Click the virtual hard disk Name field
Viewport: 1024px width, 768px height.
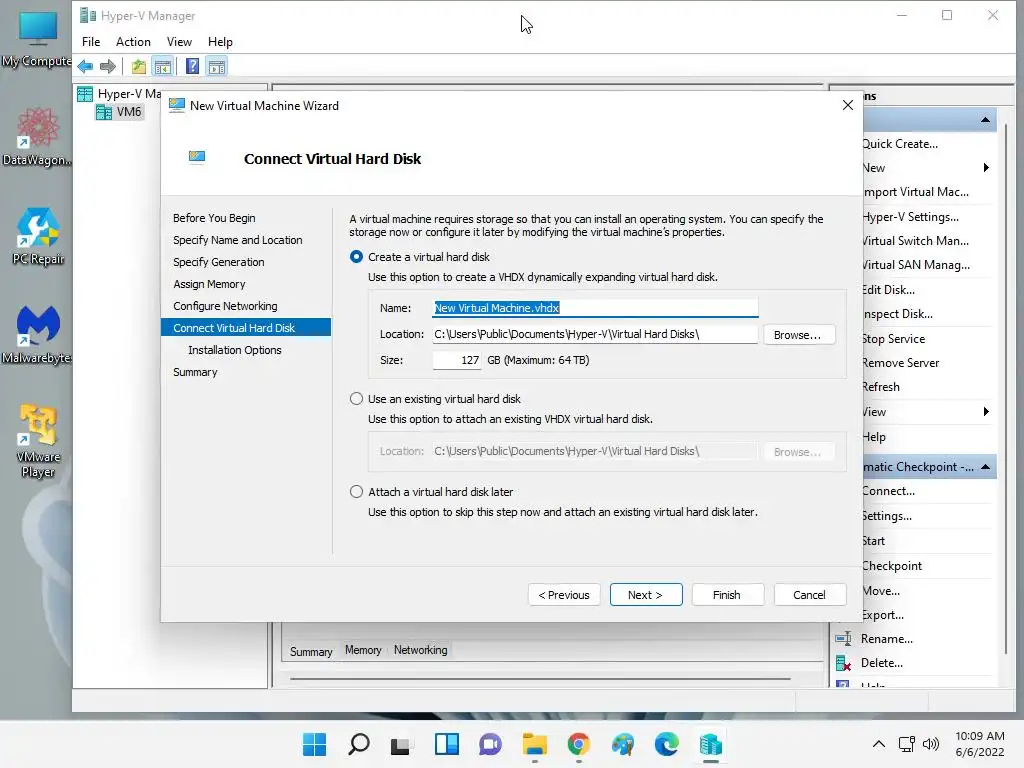[595, 308]
